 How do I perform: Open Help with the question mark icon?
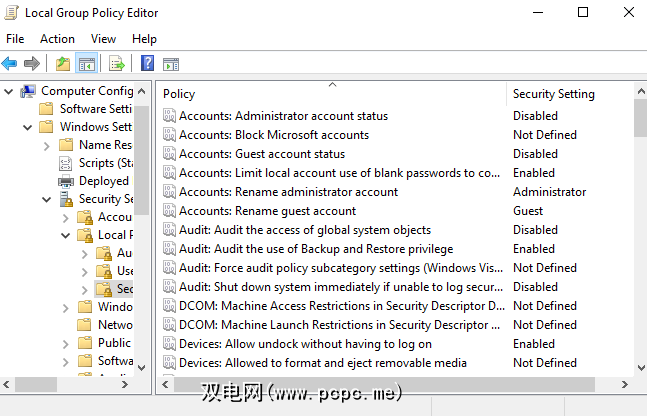click(x=147, y=64)
